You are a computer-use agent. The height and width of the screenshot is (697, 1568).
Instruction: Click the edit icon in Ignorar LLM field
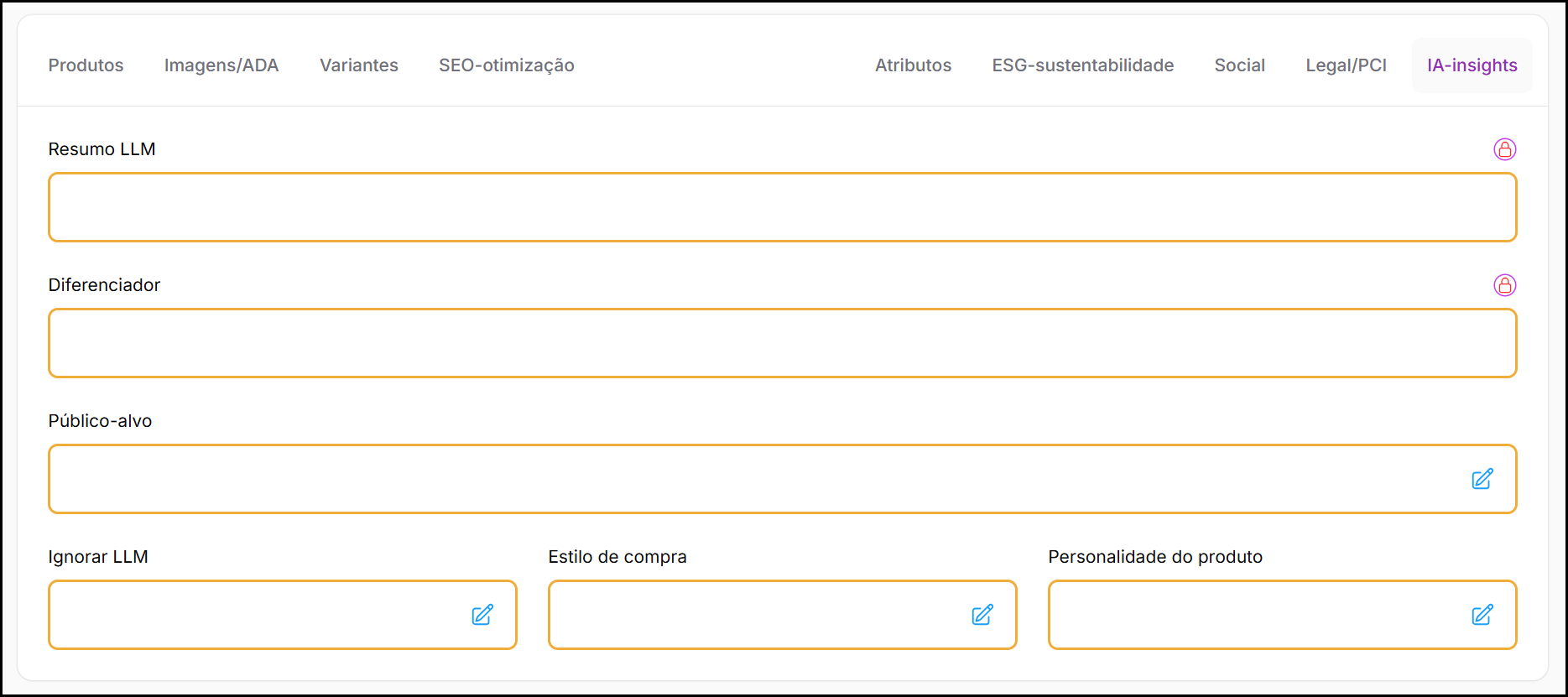pyautogui.click(x=482, y=615)
